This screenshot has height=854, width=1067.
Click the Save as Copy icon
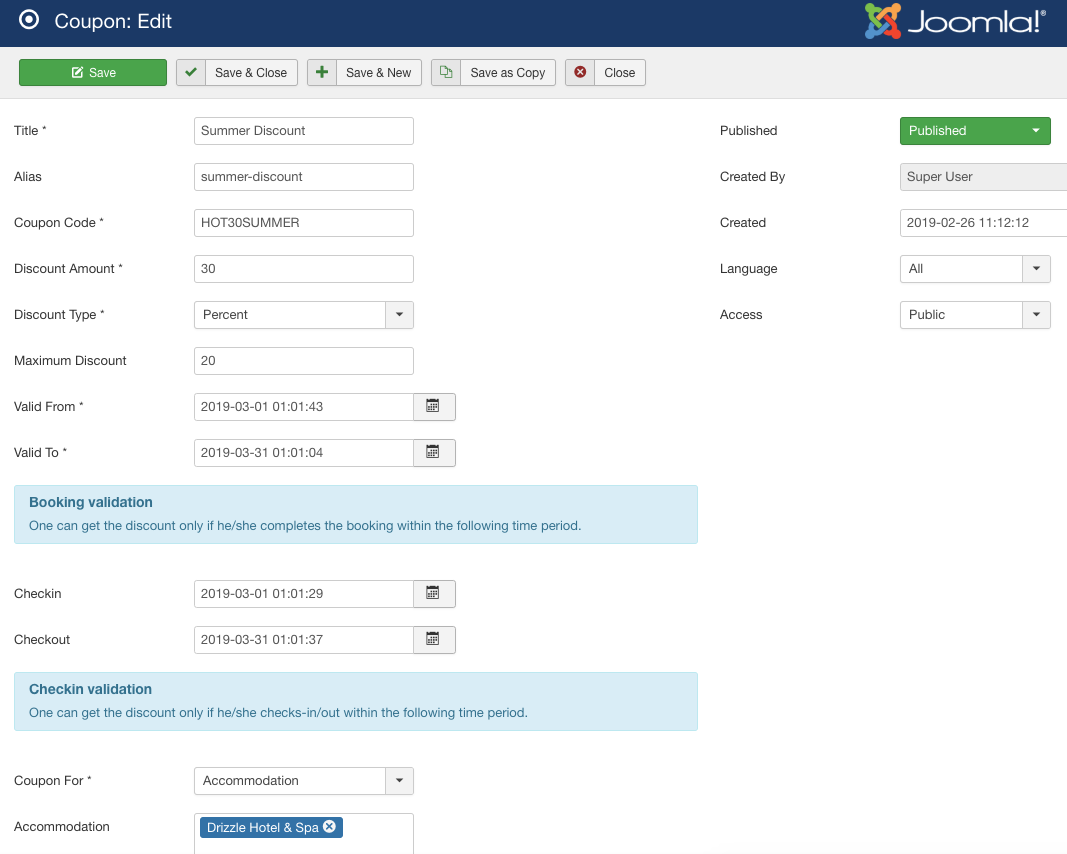(446, 73)
